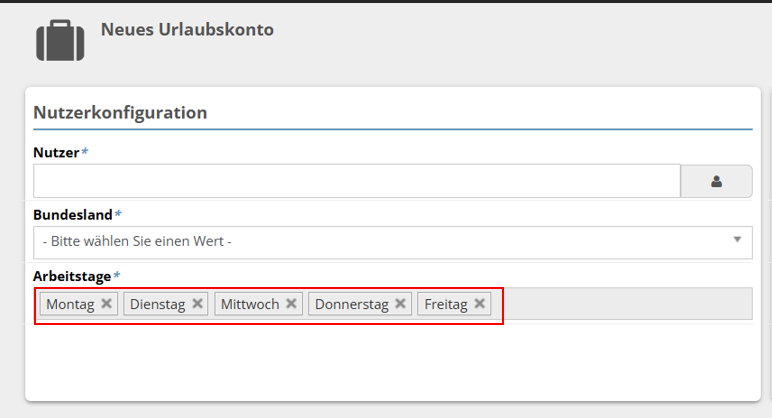
Task: Select the Freitag tag label
Action: tap(446, 304)
